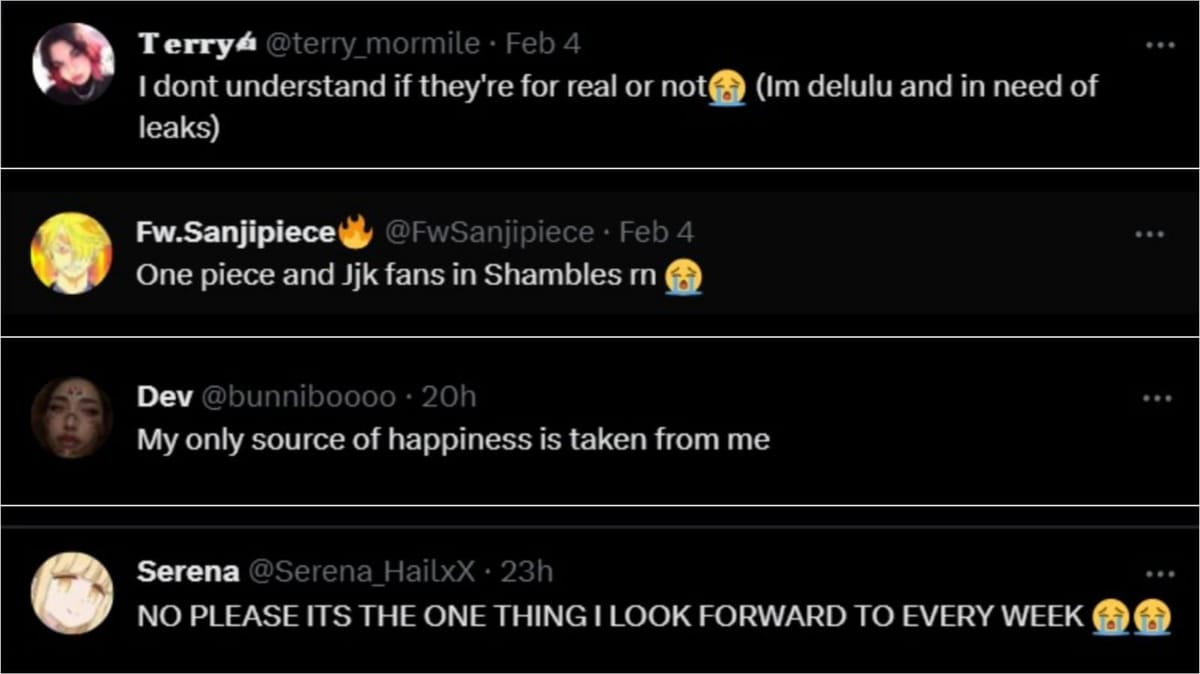Click the display name Serena
1200x674 pixels.
188,572
